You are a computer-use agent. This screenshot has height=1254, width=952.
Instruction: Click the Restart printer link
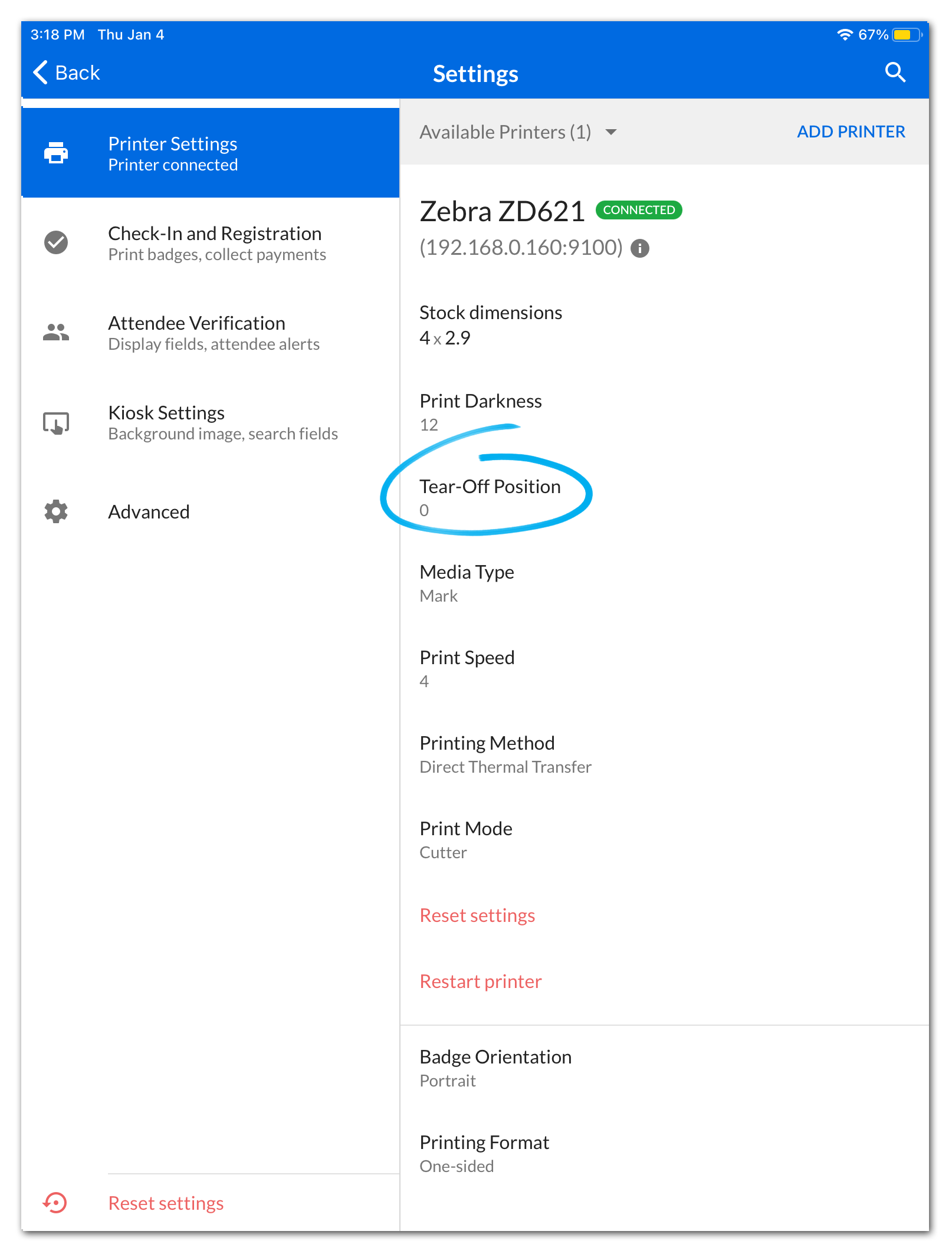coord(481,980)
